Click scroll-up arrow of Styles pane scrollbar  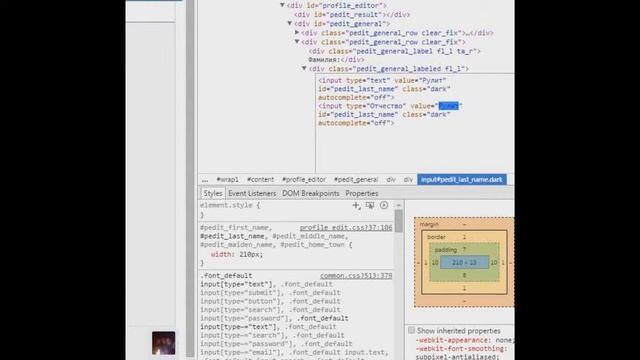pyautogui.click(x=399, y=205)
